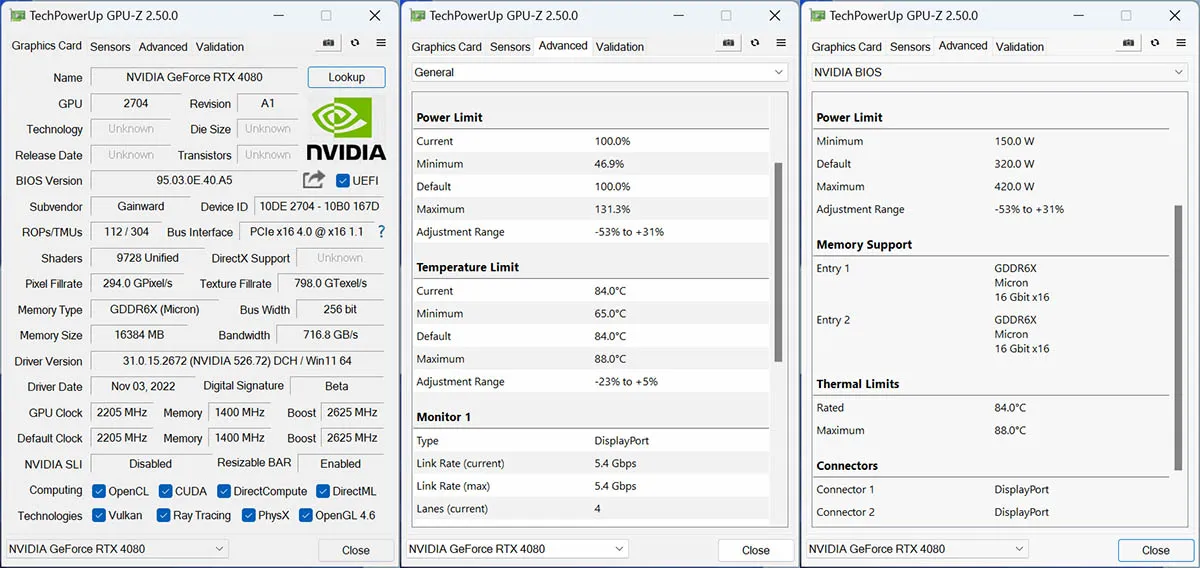This screenshot has width=1200, height=568.
Task: Click the Memory Size field 16384 MB
Action: point(141,335)
